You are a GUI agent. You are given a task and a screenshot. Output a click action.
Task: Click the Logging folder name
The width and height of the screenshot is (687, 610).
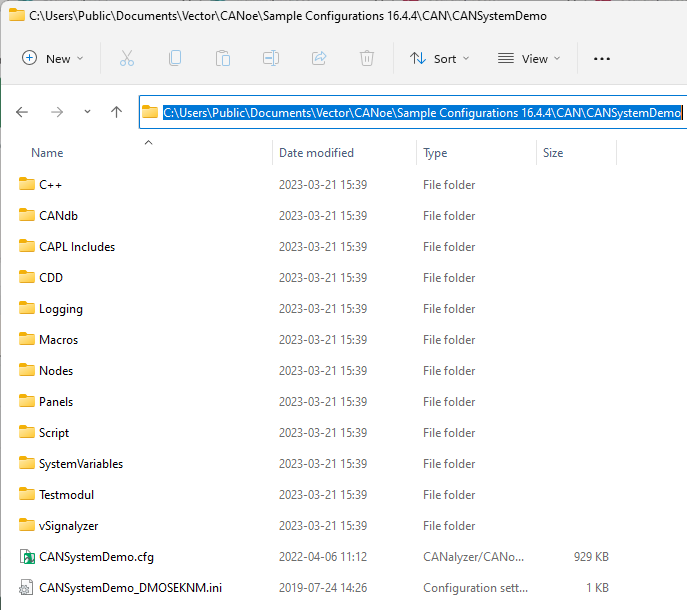coord(61,309)
